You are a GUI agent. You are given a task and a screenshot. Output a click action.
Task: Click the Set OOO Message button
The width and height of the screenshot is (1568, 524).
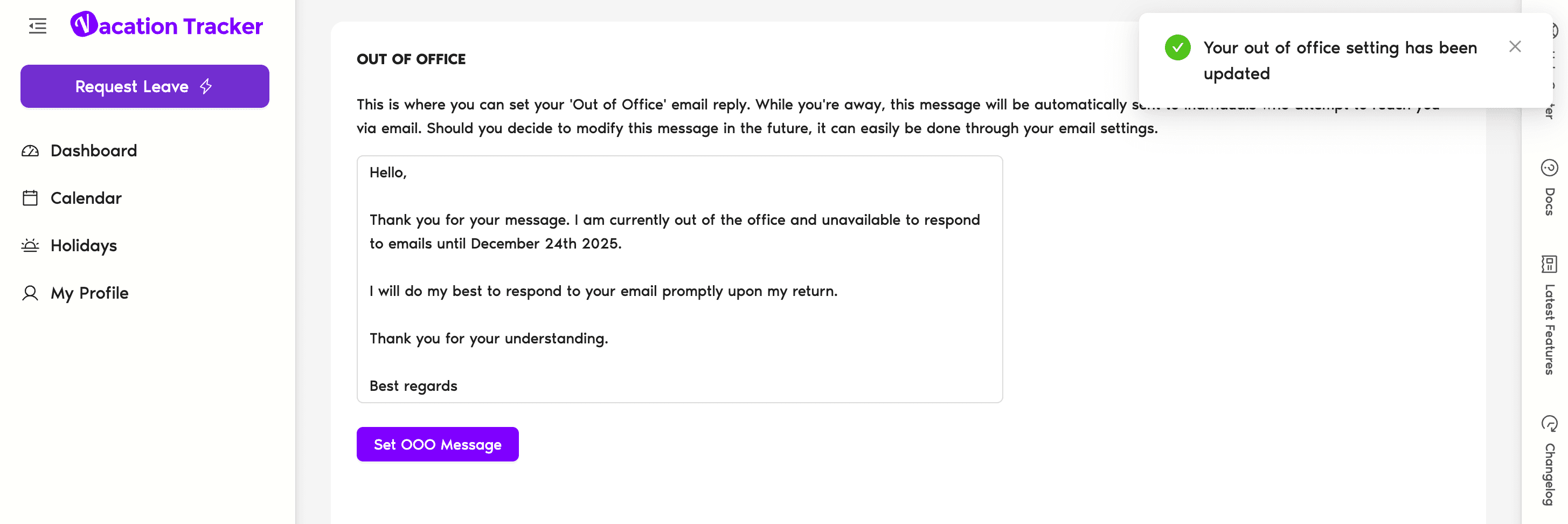coord(437,444)
